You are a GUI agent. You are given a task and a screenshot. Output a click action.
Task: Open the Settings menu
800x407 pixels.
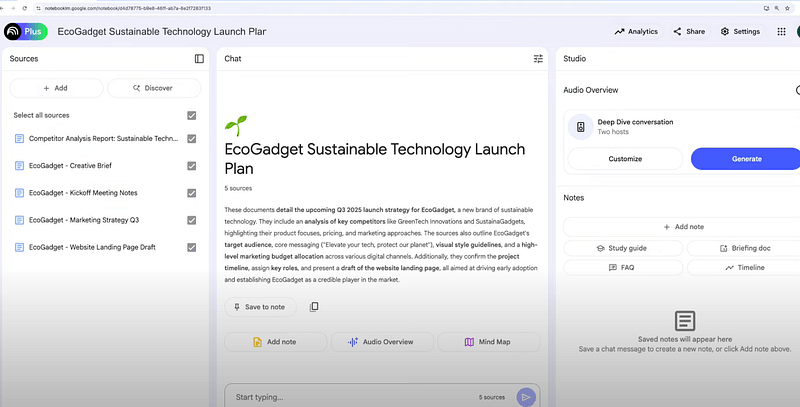click(740, 31)
